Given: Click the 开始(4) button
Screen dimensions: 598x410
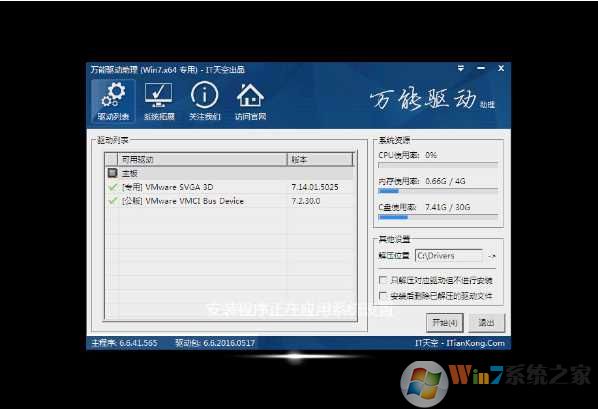Looking at the screenshot, I should (445, 323).
